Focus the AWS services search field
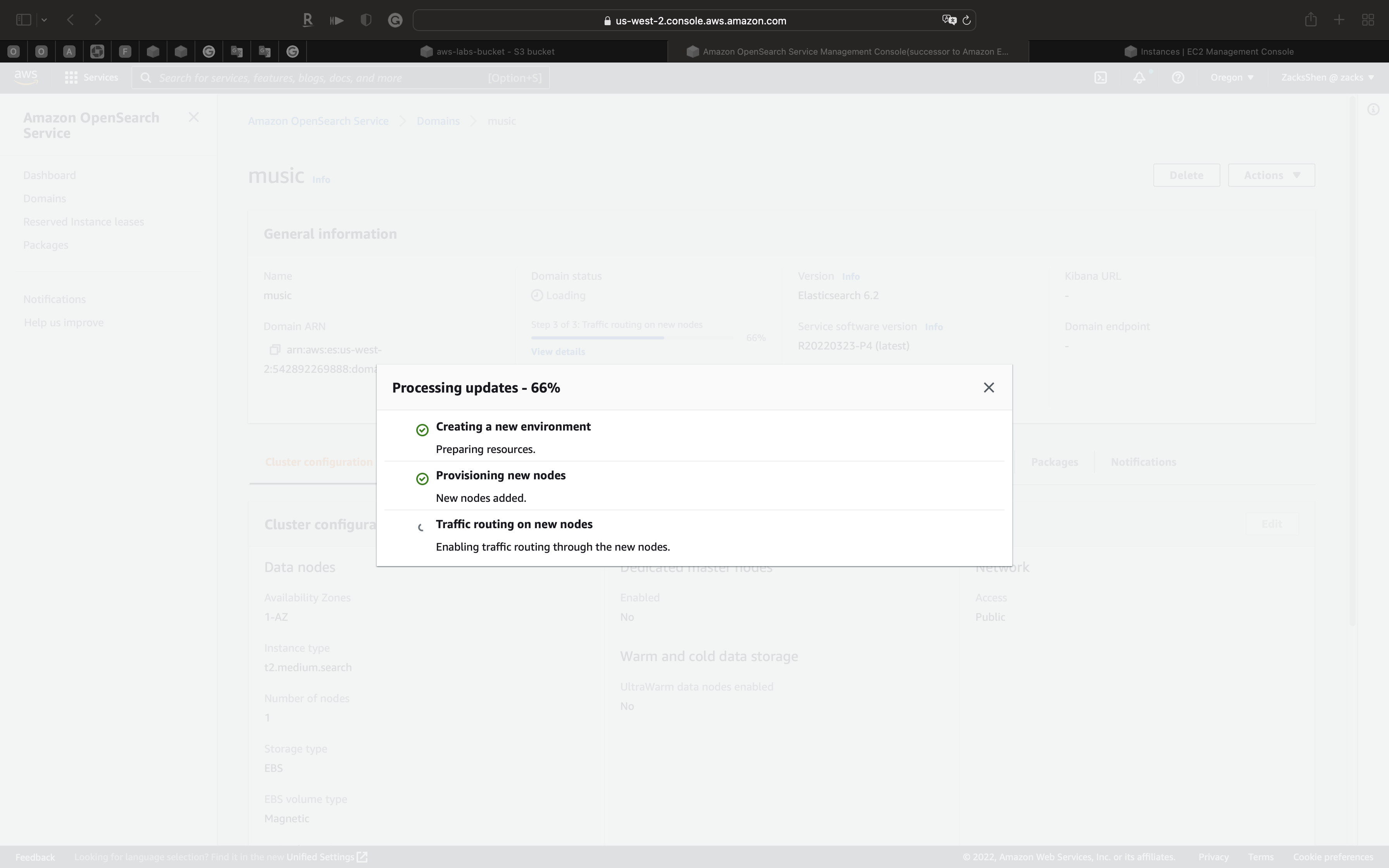This screenshot has height=868, width=1389. click(321, 78)
